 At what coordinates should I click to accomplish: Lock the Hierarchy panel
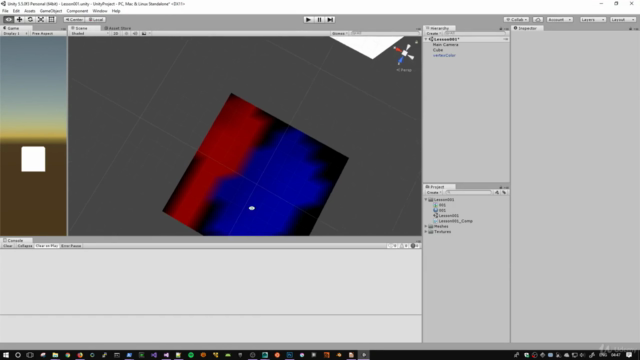coord(501,29)
